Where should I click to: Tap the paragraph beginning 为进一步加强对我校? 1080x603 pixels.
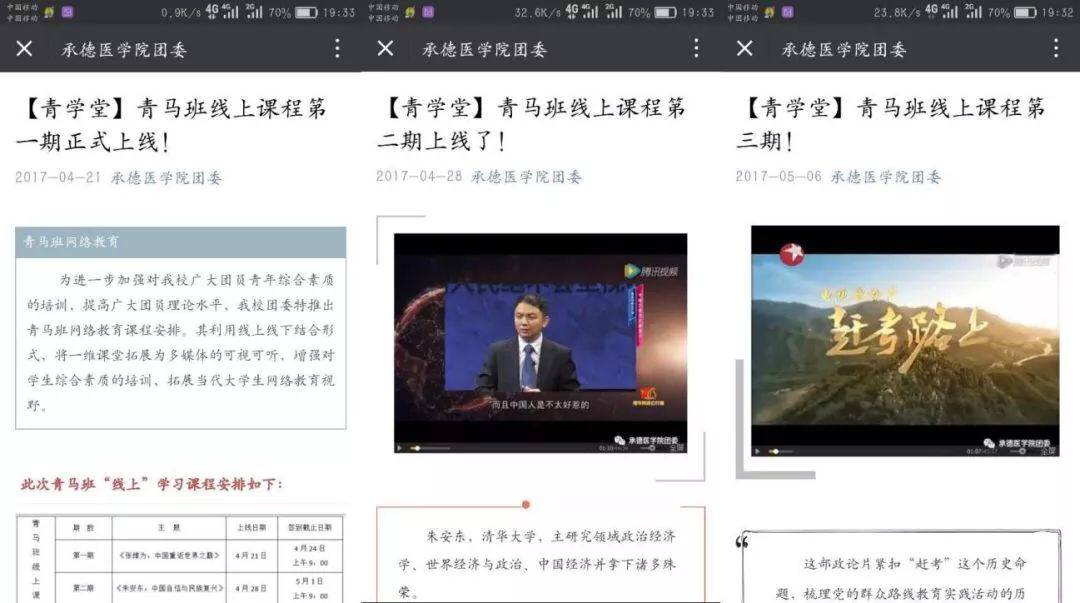click(180, 342)
